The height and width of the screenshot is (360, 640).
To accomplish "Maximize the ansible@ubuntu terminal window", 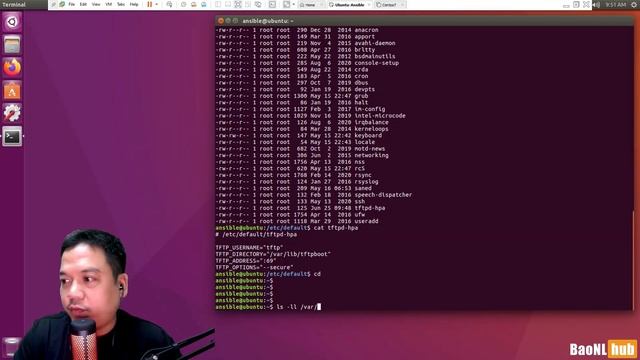I will (x=235, y=20).
